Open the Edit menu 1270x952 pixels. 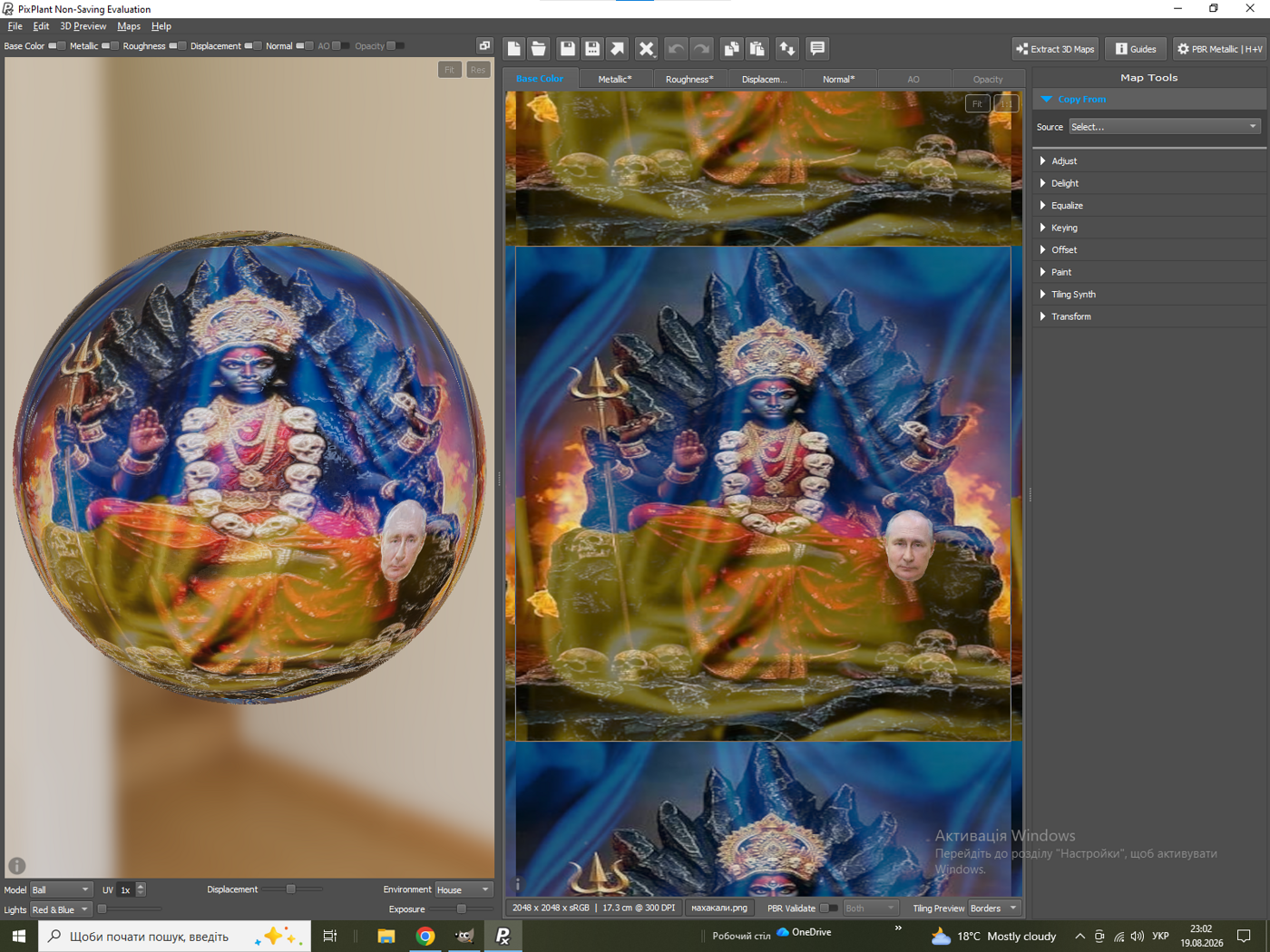[x=41, y=26]
